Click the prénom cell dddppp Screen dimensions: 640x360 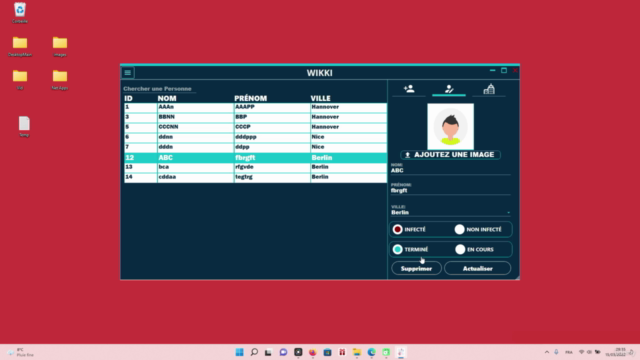[272, 137]
